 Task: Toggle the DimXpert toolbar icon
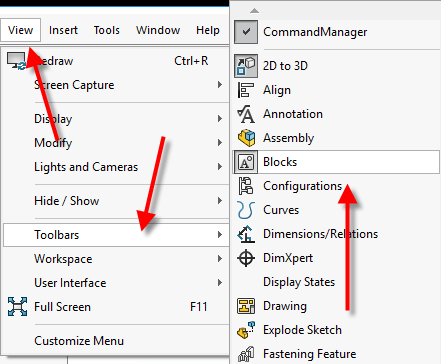tap(246, 258)
